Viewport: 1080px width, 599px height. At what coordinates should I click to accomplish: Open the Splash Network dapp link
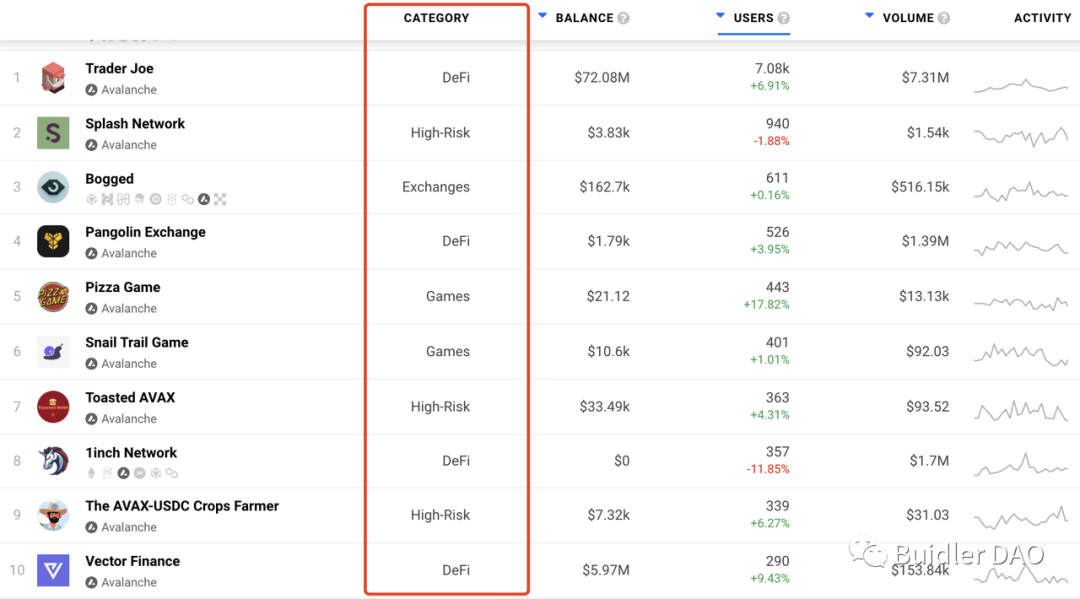(x=135, y=124)
